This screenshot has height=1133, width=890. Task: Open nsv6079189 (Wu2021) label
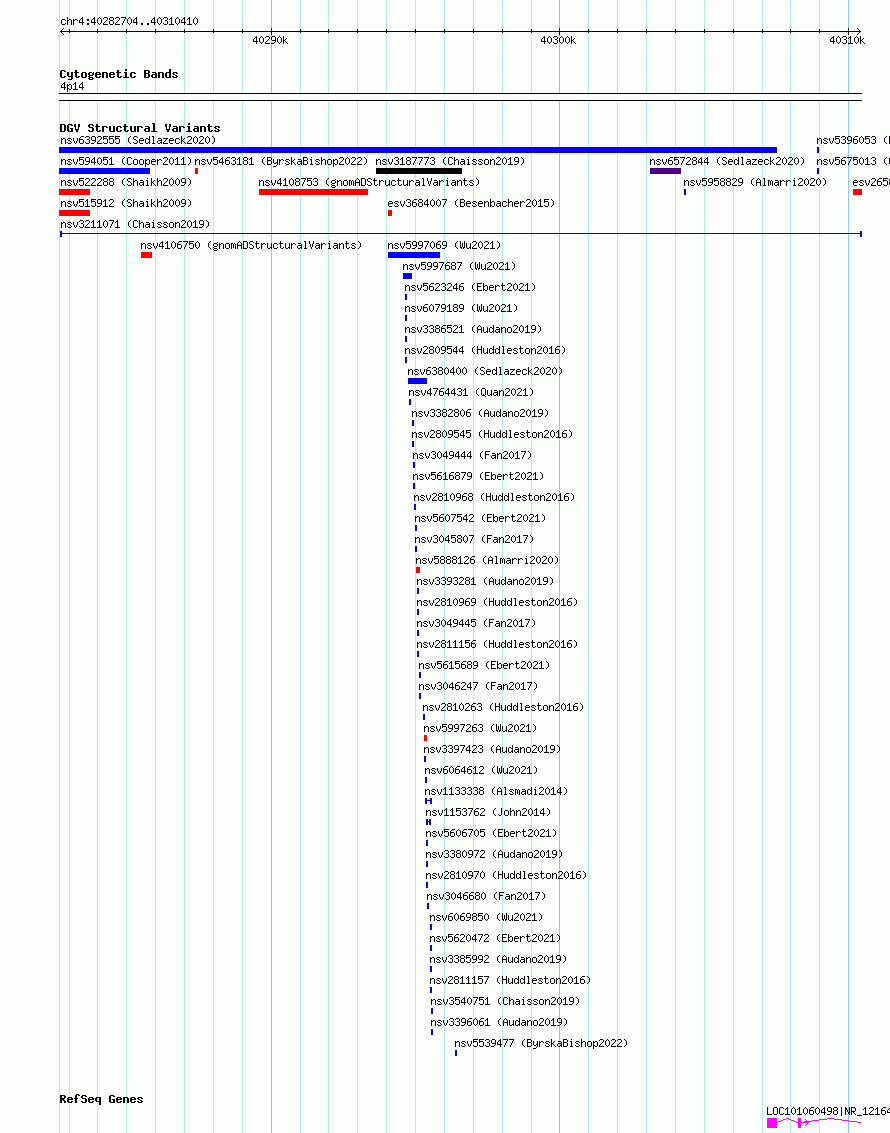461,308
